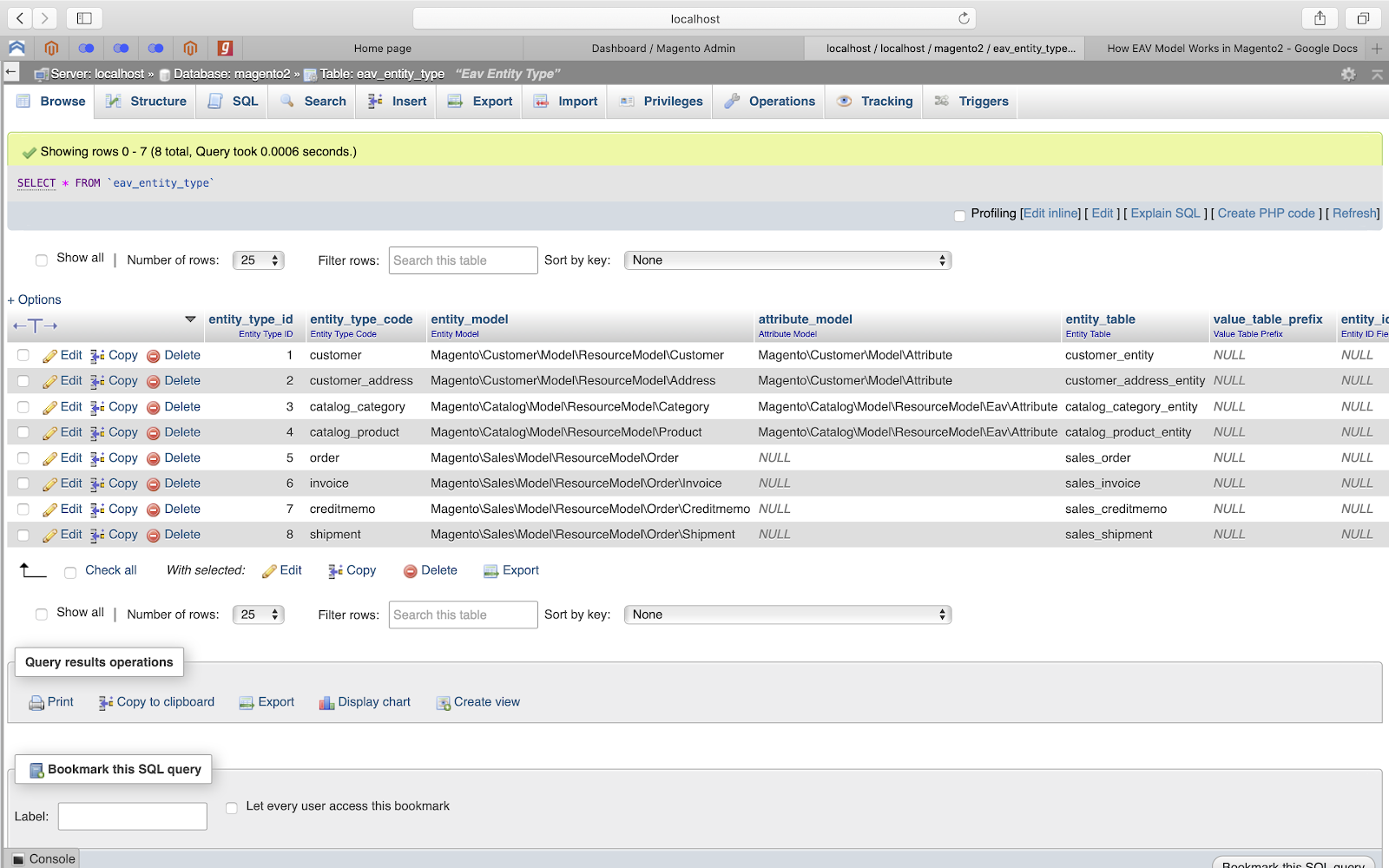
Task: Switch to Dashboard / Magento Admin browser tab
Action: [x=663, y=49]
